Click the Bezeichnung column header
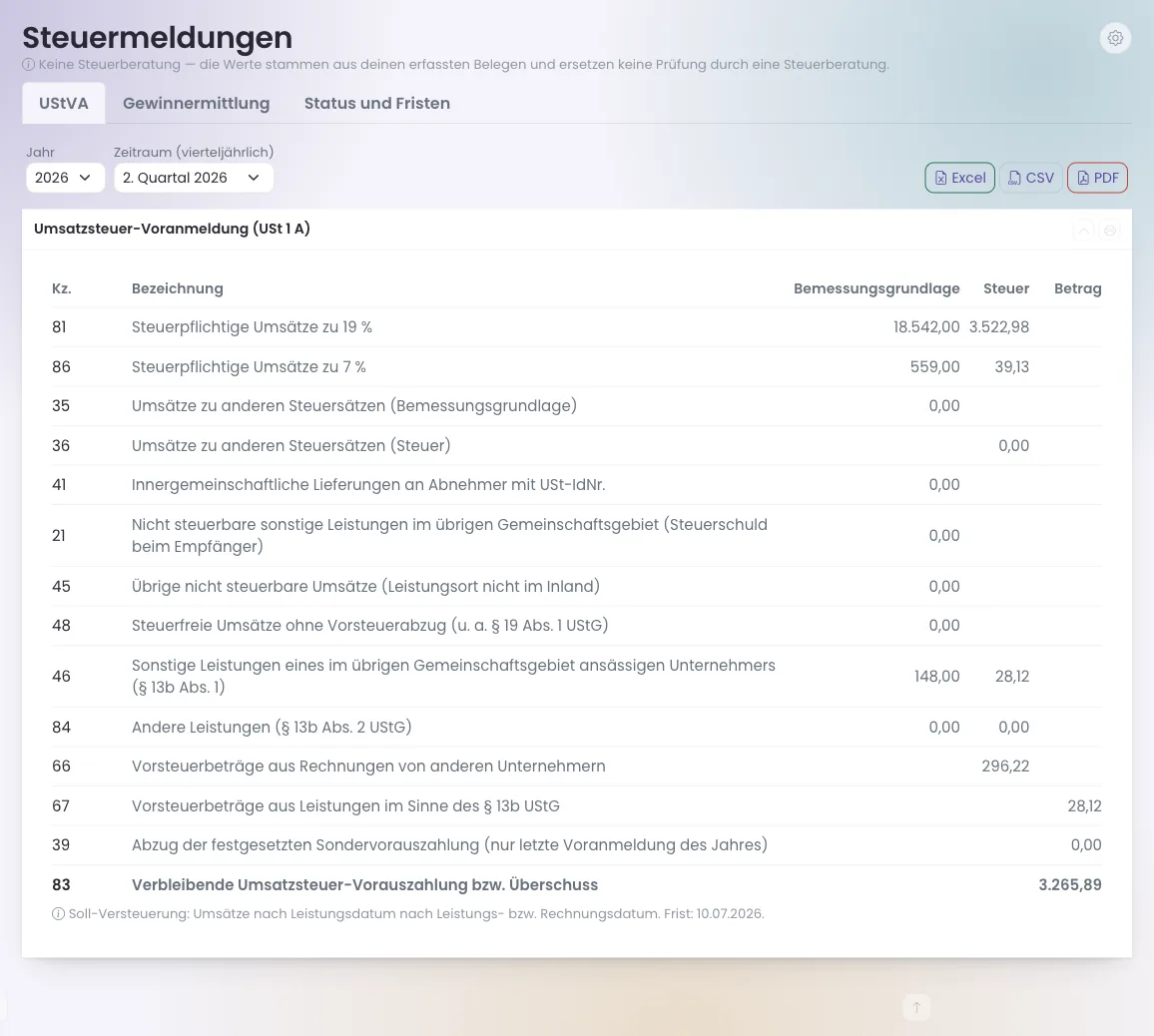The width and height of the screenshot is (1154, 1036). coord(178,288)
